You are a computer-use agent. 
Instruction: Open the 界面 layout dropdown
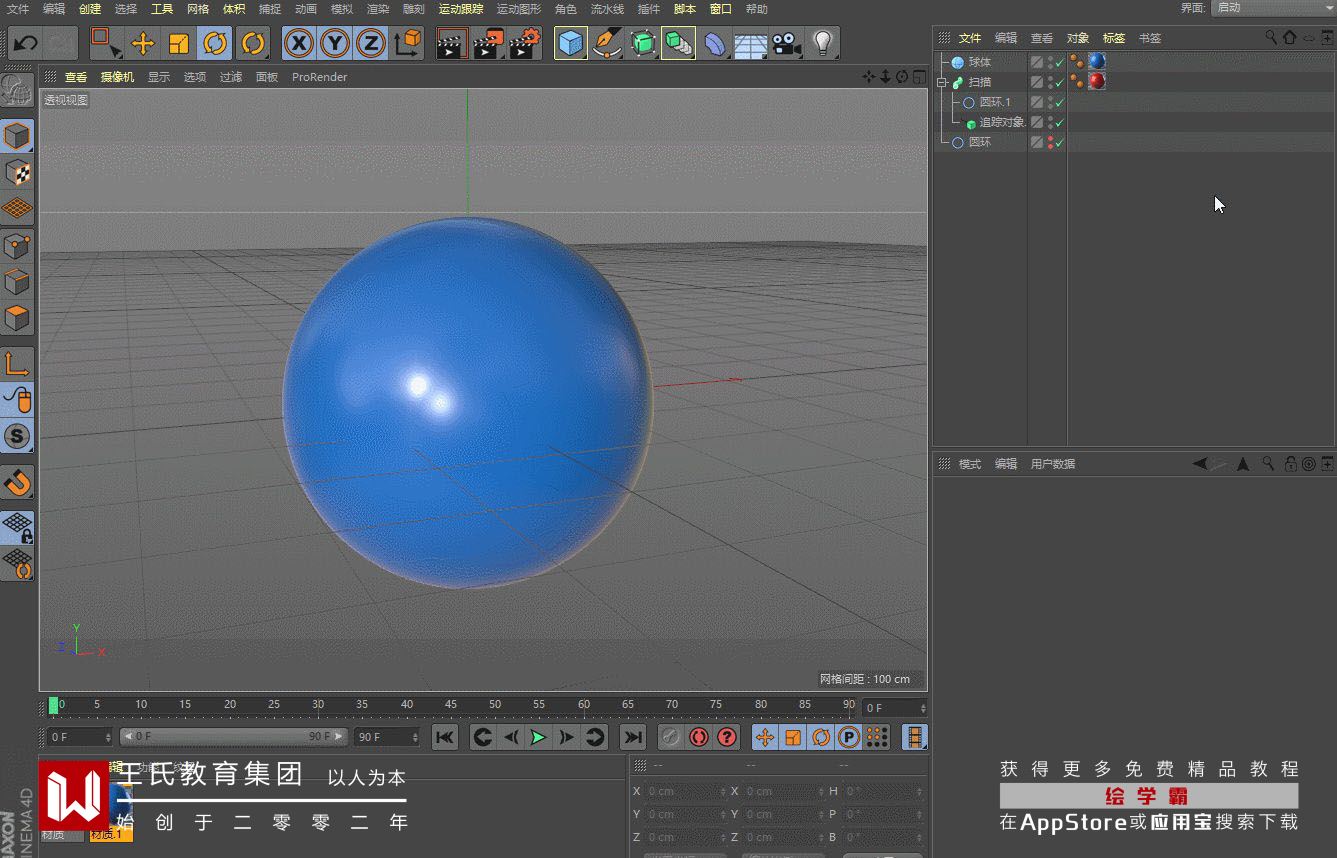point(1272,8)
